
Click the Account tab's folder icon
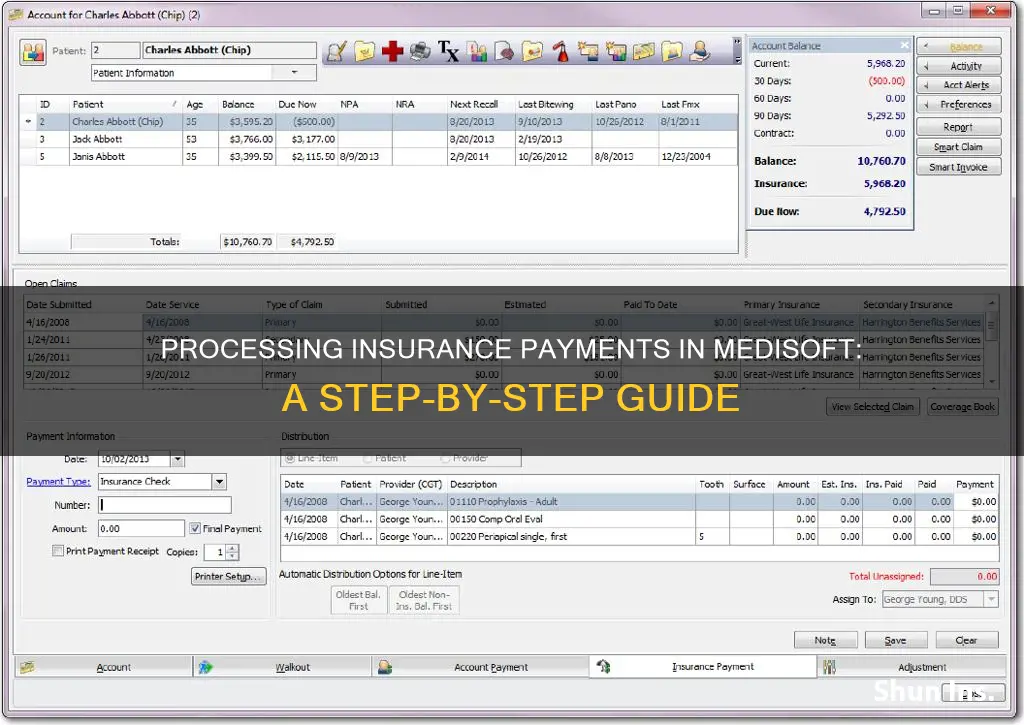point(27,667)
